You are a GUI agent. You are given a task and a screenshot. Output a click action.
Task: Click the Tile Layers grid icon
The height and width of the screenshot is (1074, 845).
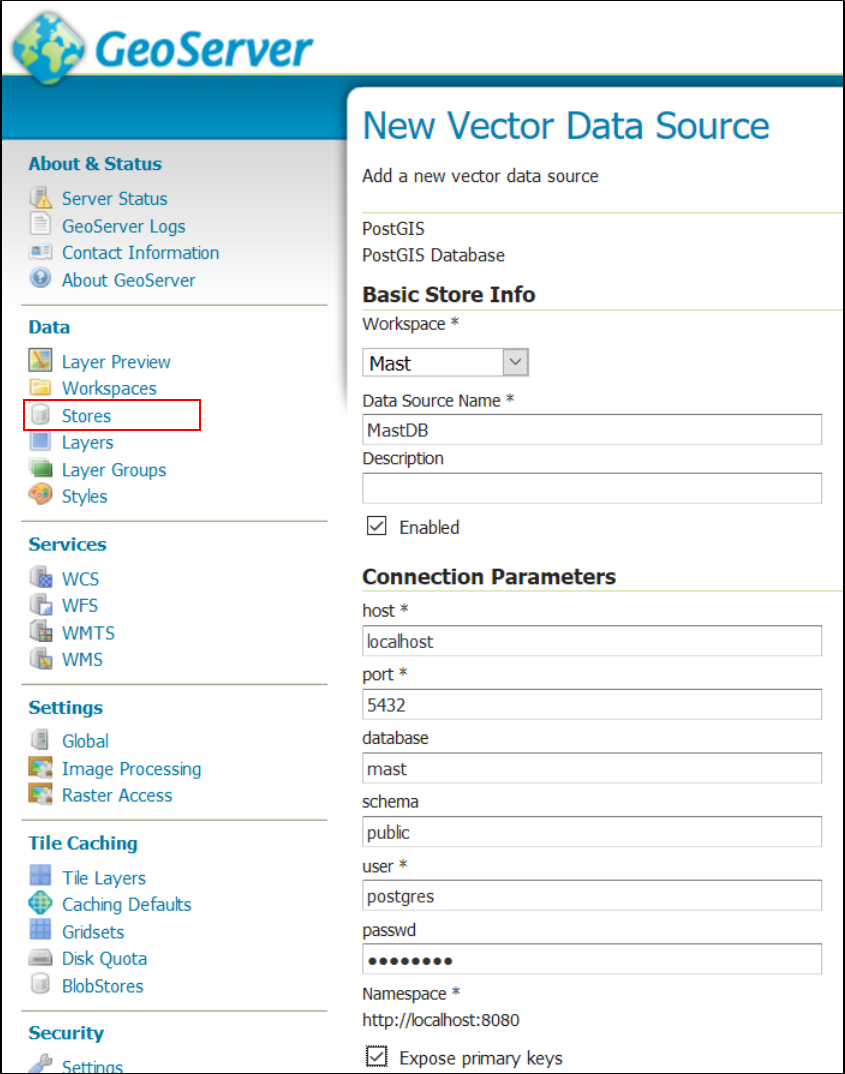(x=40, y=877)
